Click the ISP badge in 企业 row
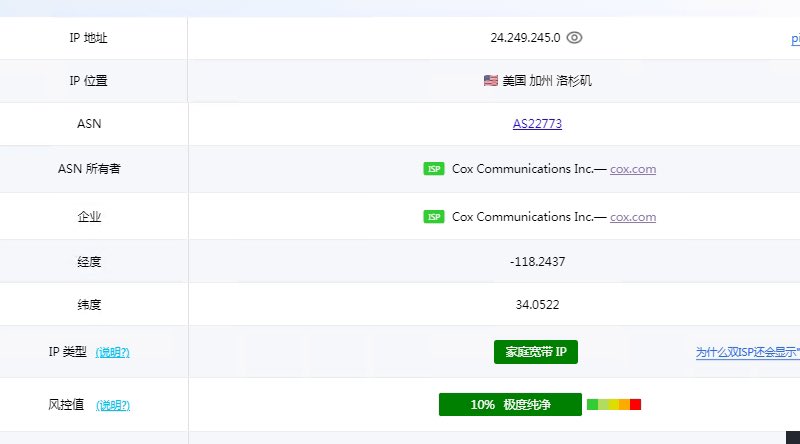The width and height of the screenshot is (800, 444). coord(434,217)
